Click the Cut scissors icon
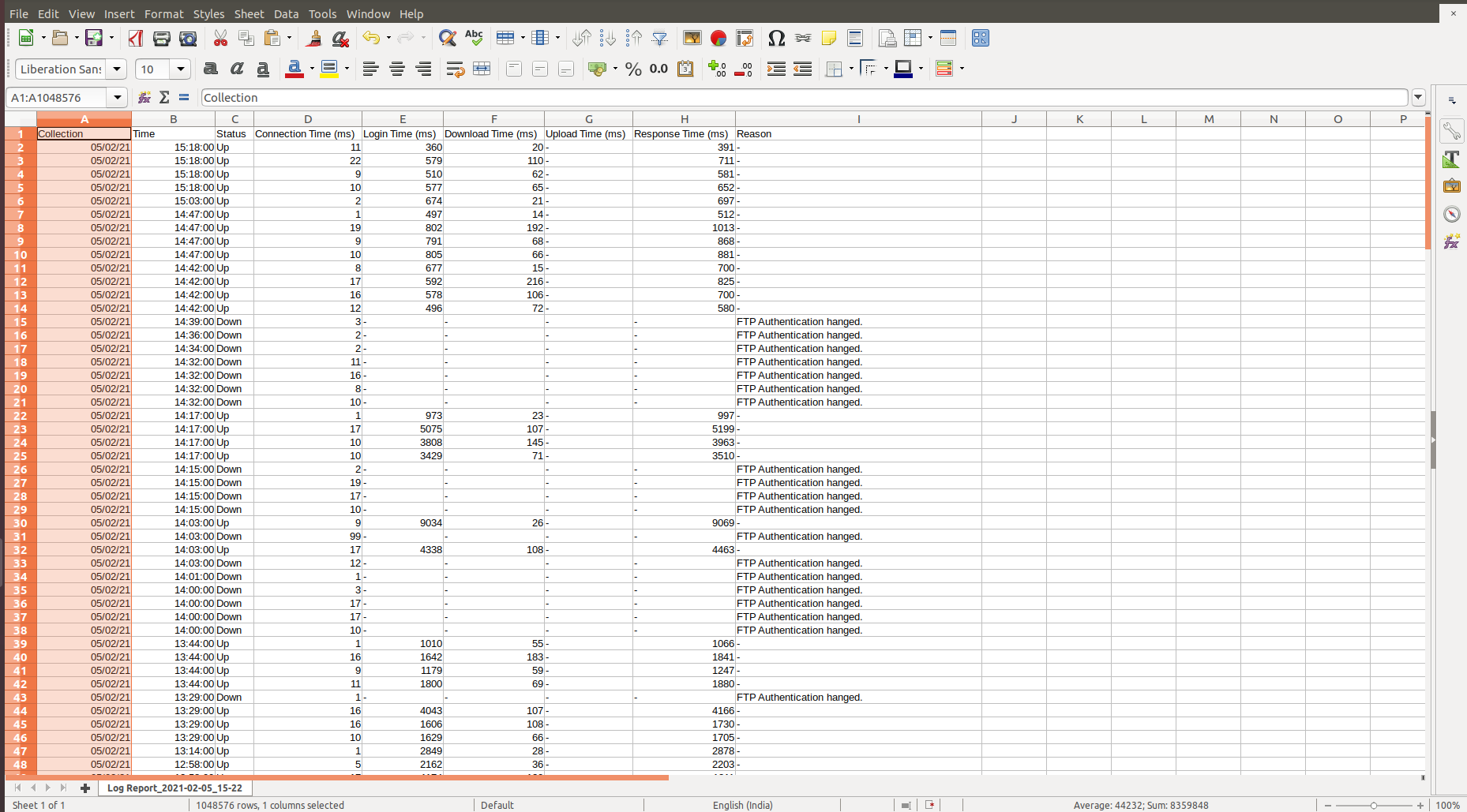1467x812 pixels. click(x=220, y=38)
